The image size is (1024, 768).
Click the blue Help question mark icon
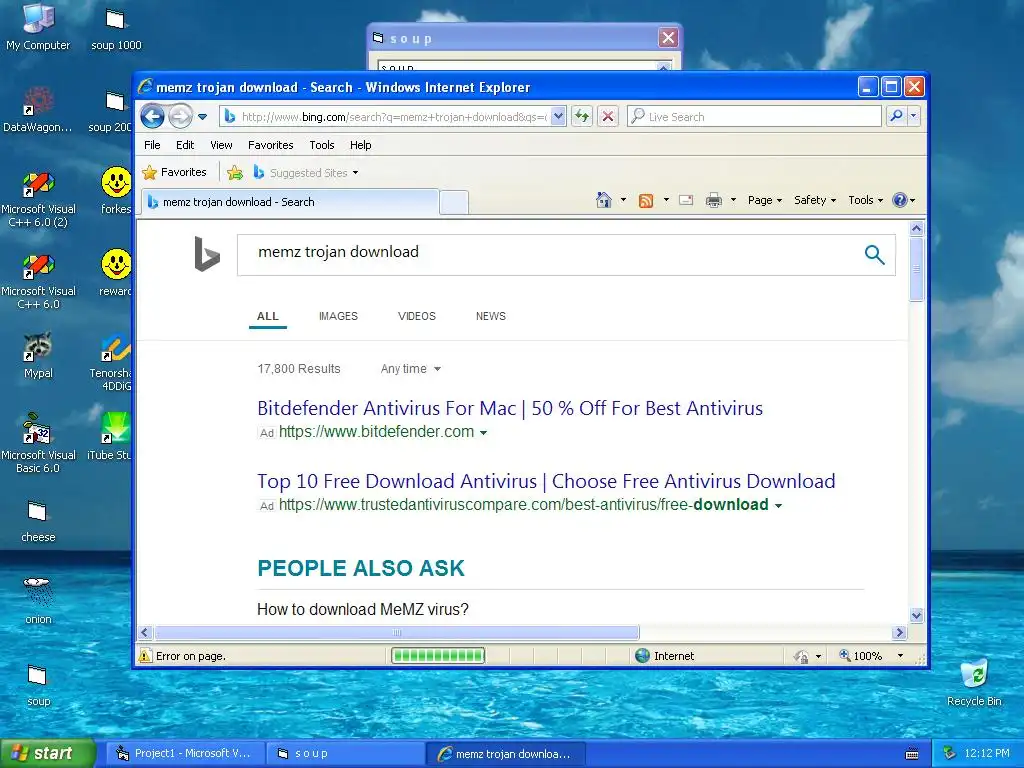point(900,200)
